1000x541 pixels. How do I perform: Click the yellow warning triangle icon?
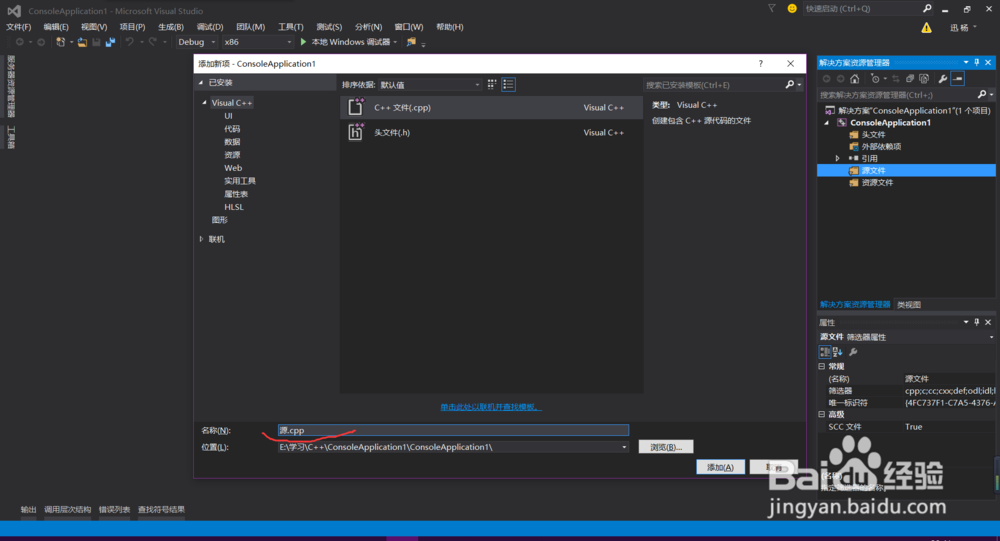tap(926, 27)
